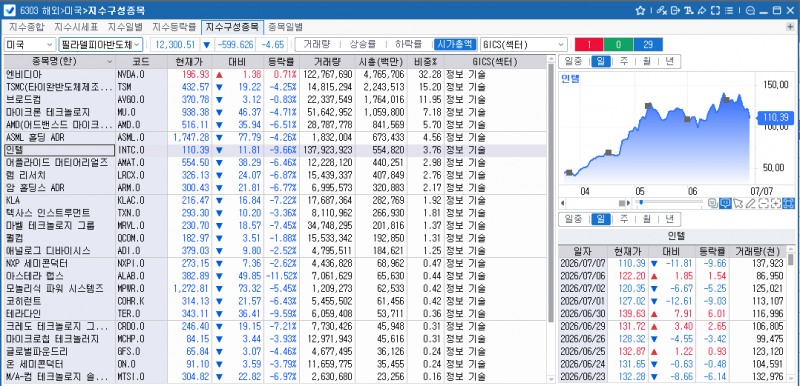Viewport: 800px width, 386px height.
Task: Click the green unchanged count box 0
Action: [x=618, y=44]
